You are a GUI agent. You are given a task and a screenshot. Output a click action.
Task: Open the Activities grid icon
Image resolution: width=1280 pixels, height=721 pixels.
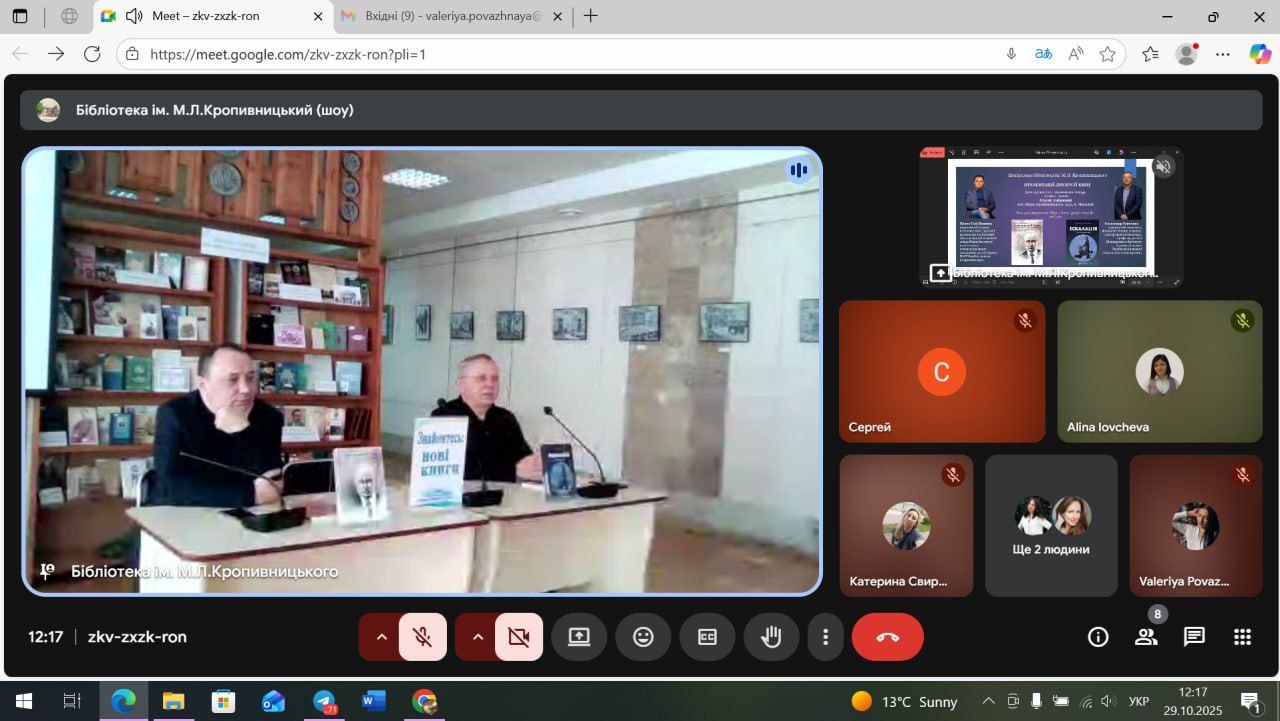coord(1242,637)
